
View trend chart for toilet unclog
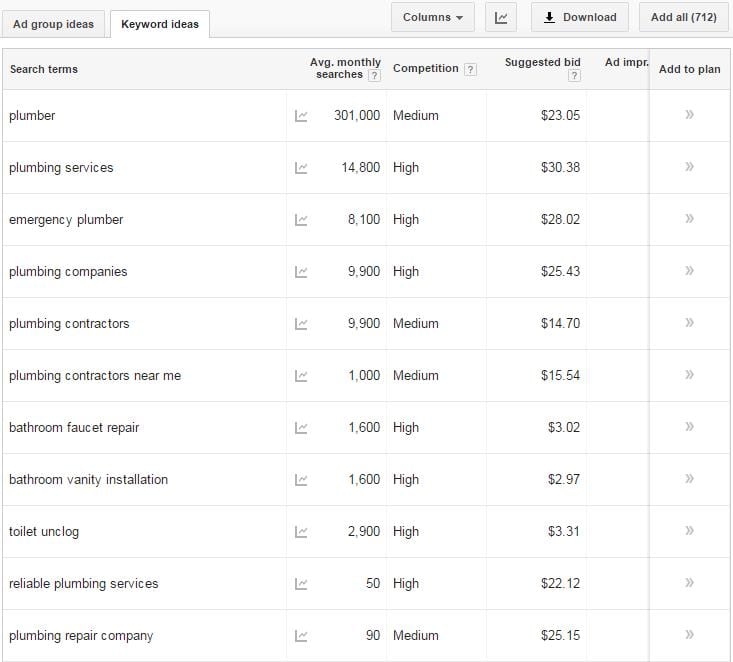[x=301, y=532]
